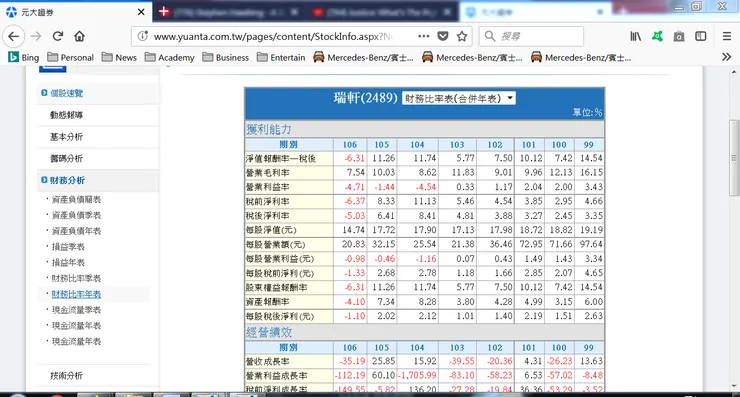
Task: Click the 營收成長率 row label
Action: pyautogui.click(x=268, y=362)
